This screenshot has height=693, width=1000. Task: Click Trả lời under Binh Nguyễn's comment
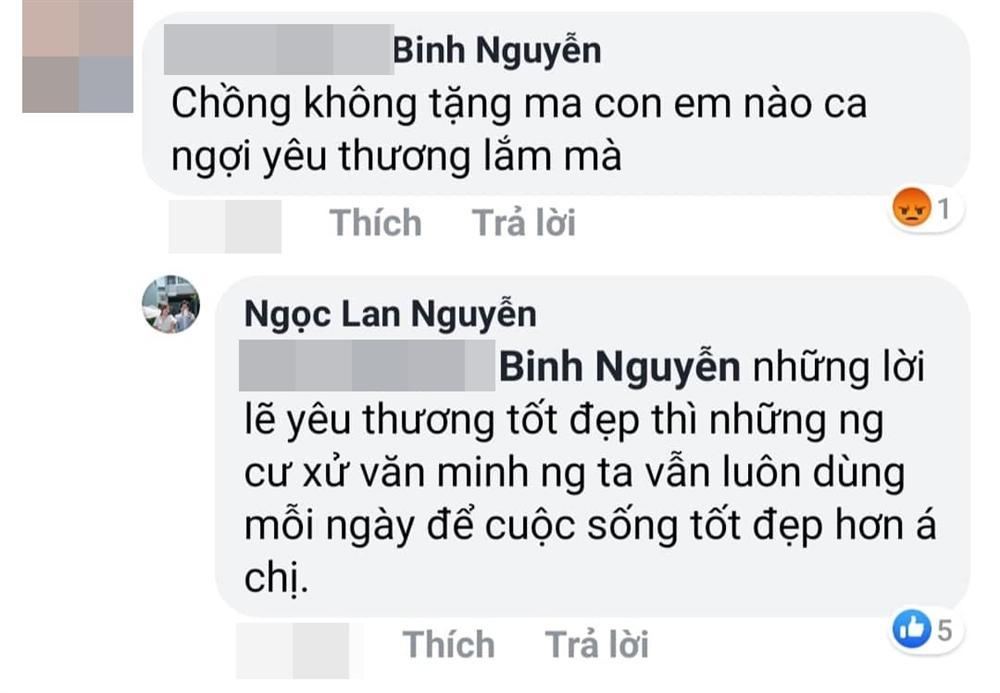pyautogui.click(x=524, y=223)
